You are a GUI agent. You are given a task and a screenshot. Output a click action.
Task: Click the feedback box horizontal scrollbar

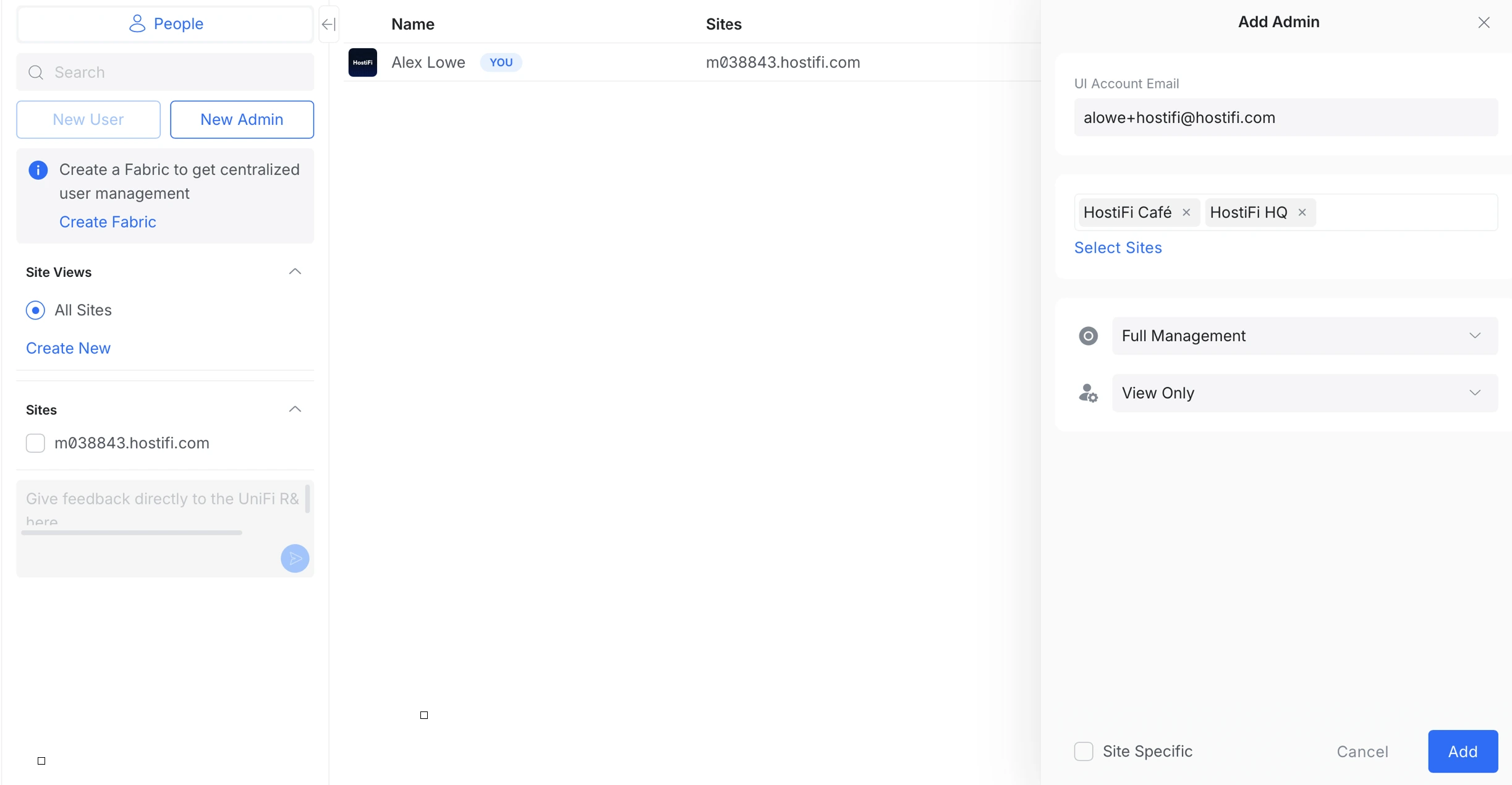coord(132,532)
